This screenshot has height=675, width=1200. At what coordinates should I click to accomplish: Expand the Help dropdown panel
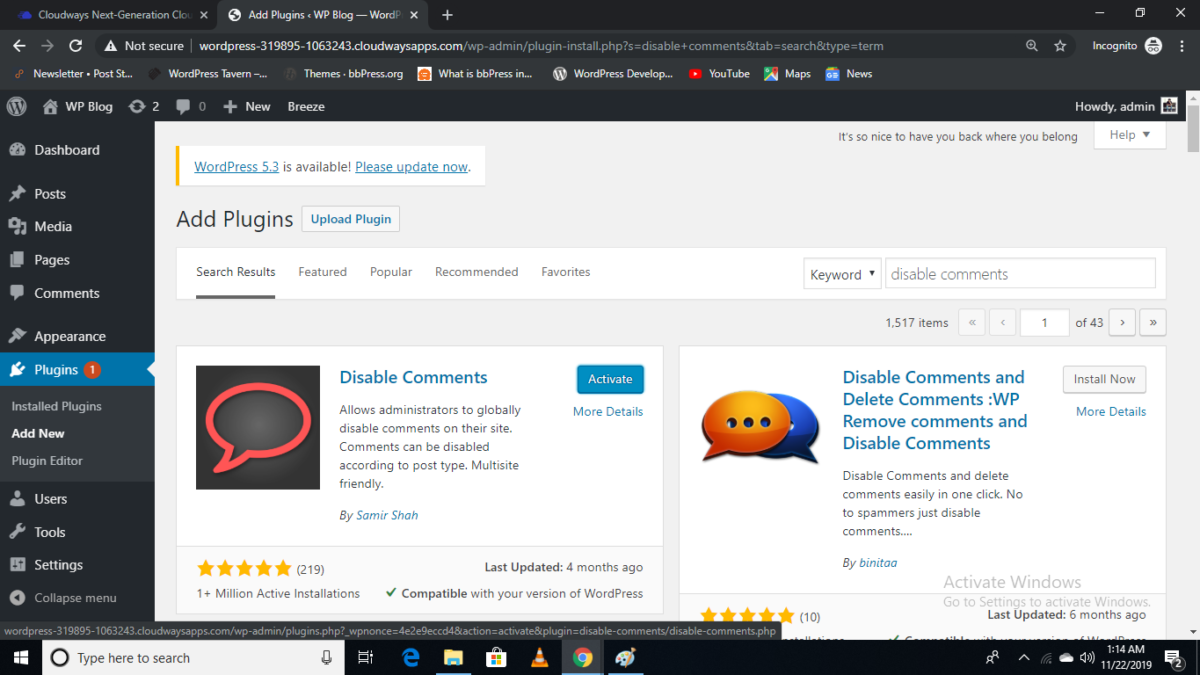pos(1130,135)
